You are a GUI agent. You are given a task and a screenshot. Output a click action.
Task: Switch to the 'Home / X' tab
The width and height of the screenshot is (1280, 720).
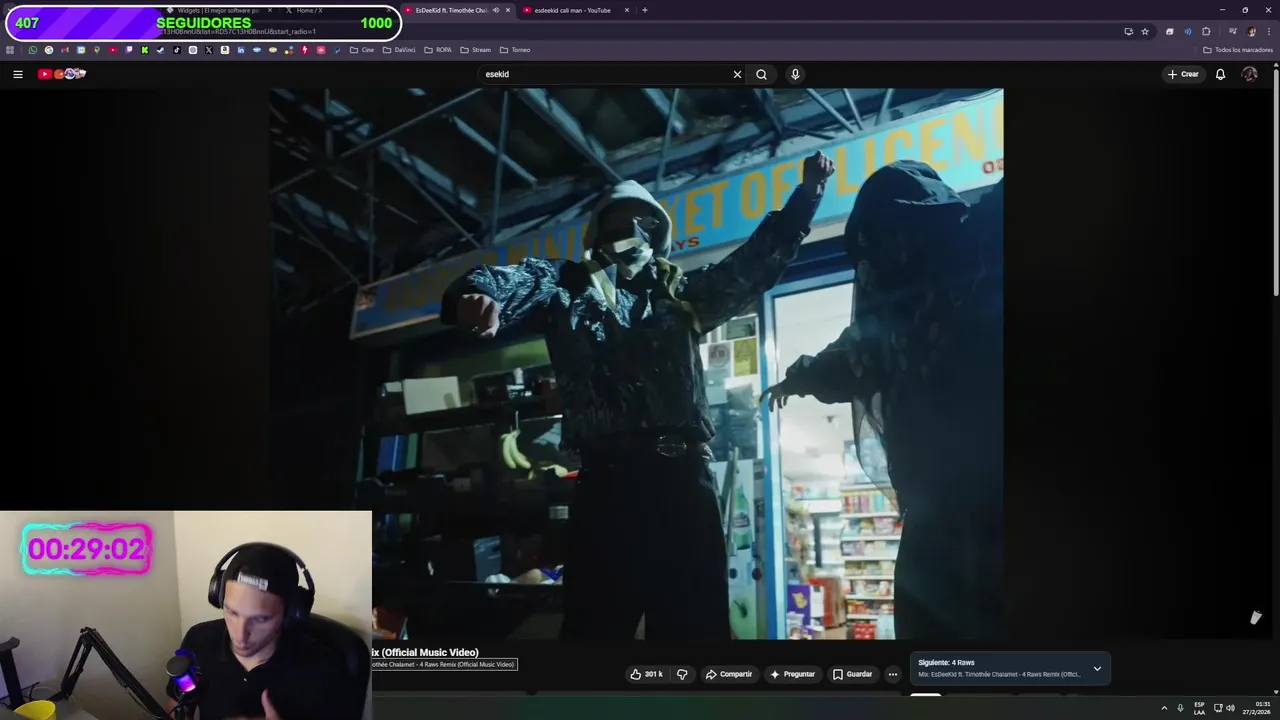point(309,10)
